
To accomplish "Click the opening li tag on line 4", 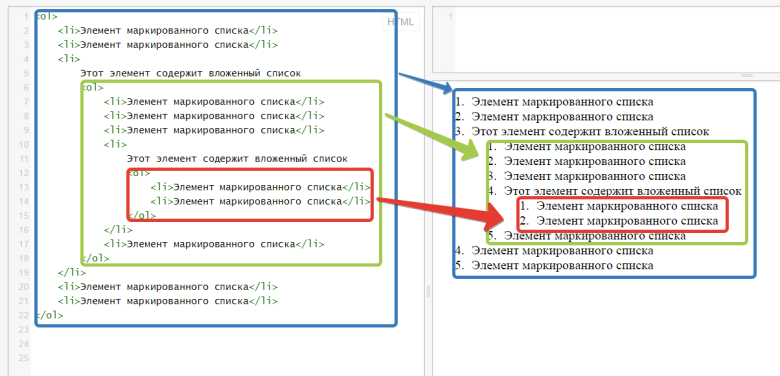I will coord(69,59).
